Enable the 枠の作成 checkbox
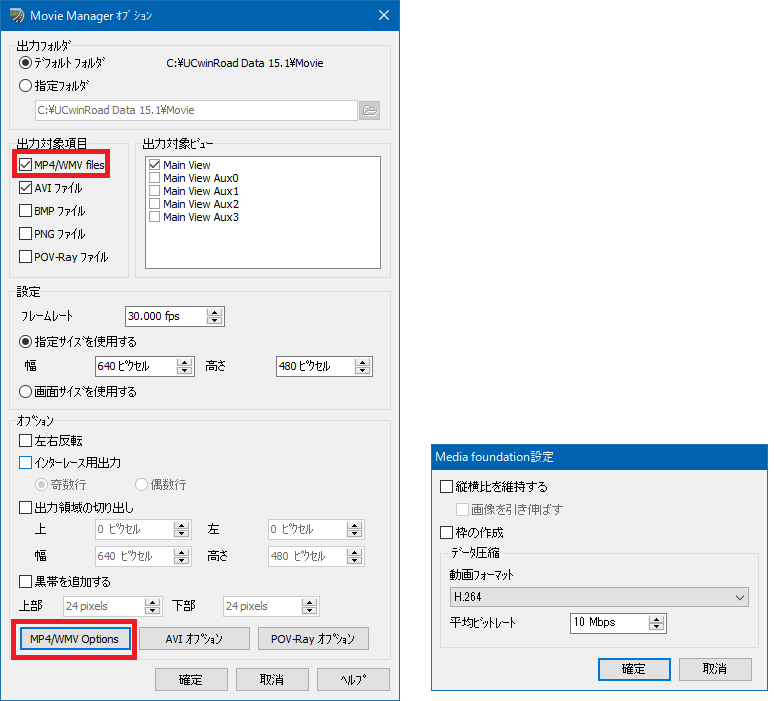Image resolution: width=774 pixels, height=701 pixels. click(x=446, y=533)
